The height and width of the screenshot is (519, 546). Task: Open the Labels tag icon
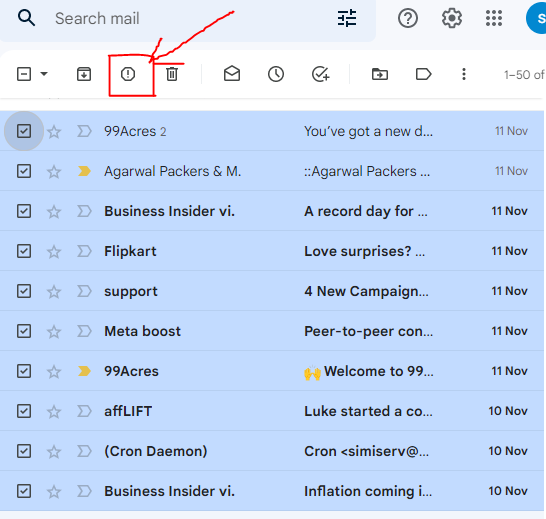423,74
